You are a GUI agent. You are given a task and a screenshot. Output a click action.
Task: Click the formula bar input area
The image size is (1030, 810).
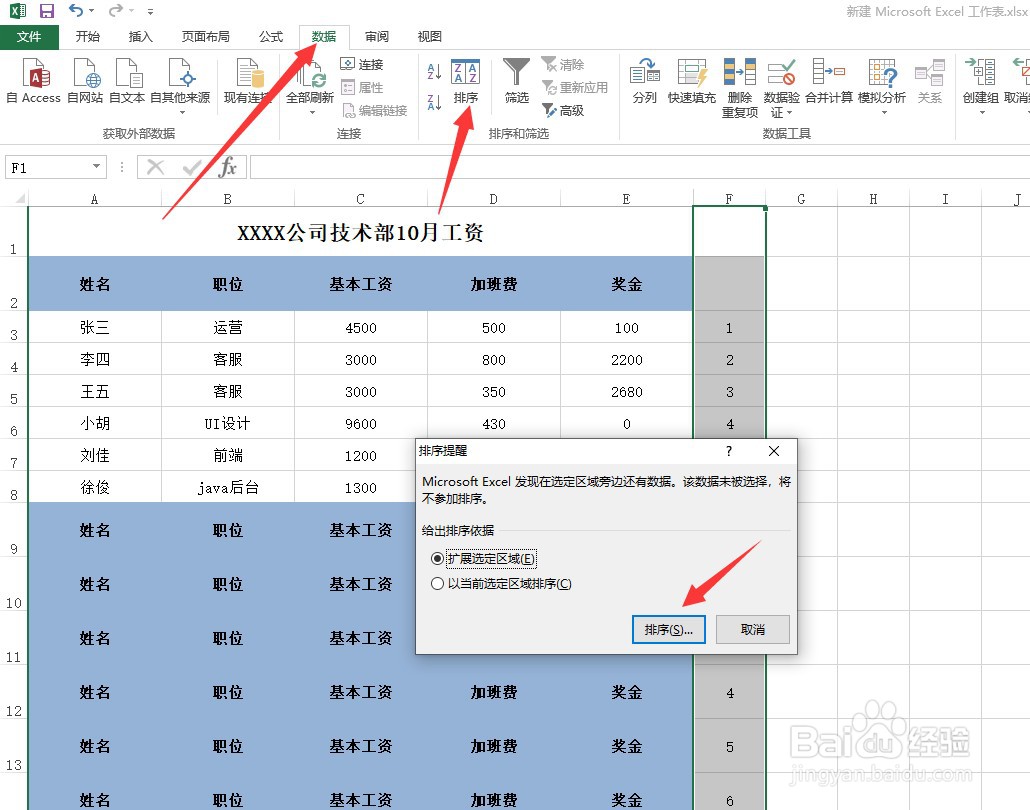pyautogui.click(x=638, y=168)
